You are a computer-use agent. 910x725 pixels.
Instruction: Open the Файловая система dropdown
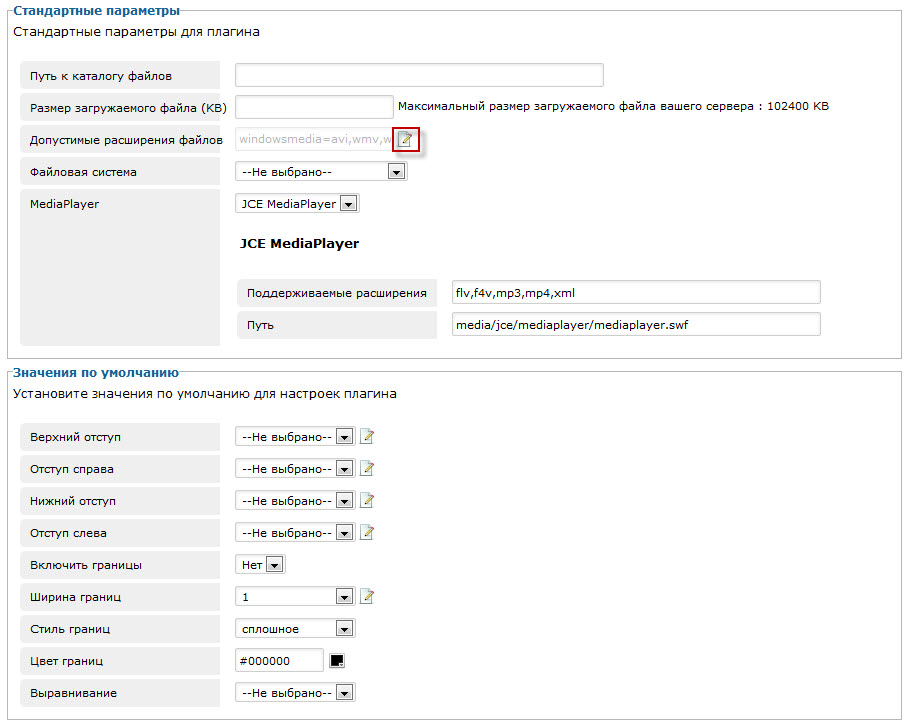(321, 172)
